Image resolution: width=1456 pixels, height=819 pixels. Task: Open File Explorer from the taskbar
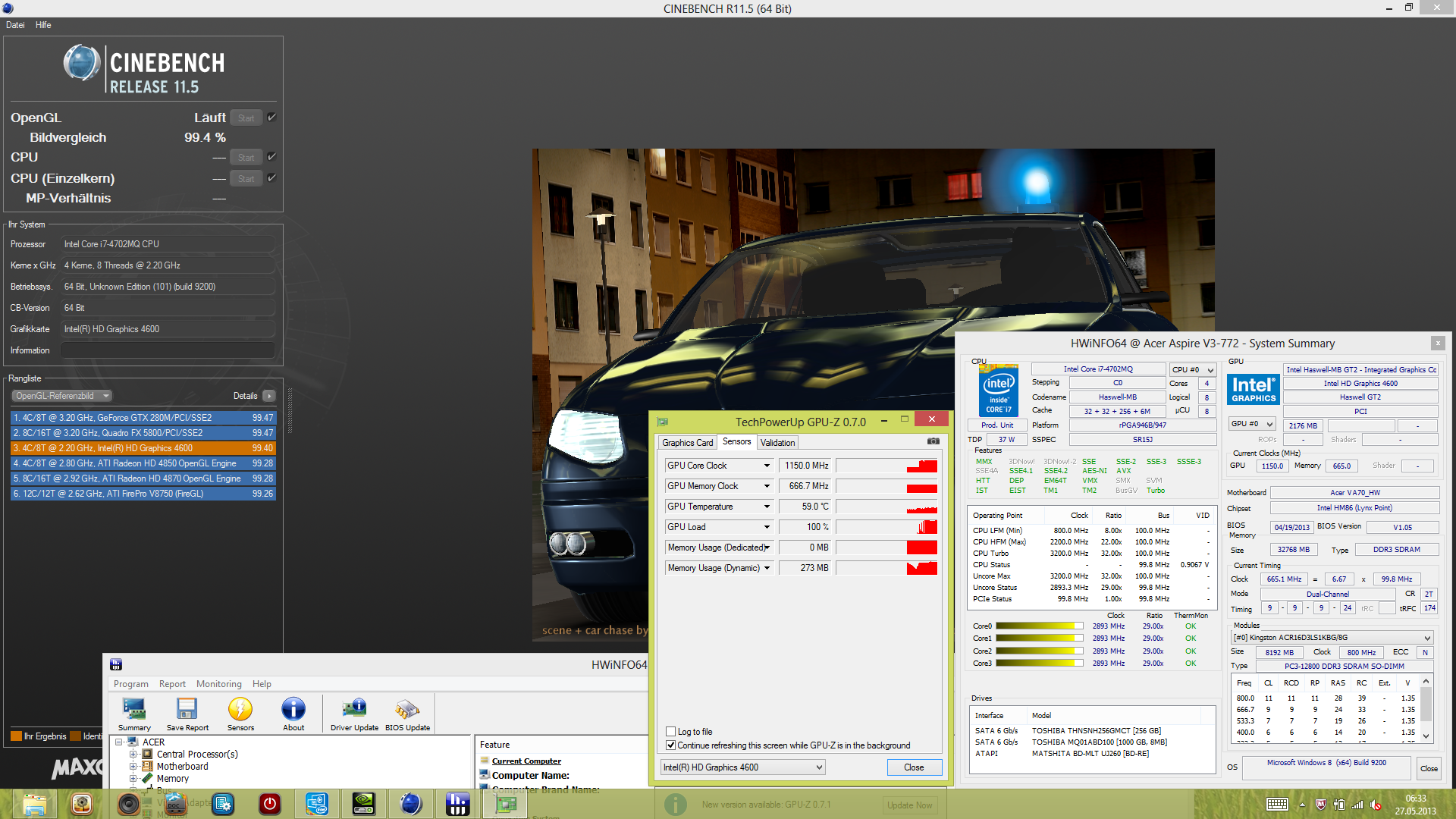click(x=34, y=804)
